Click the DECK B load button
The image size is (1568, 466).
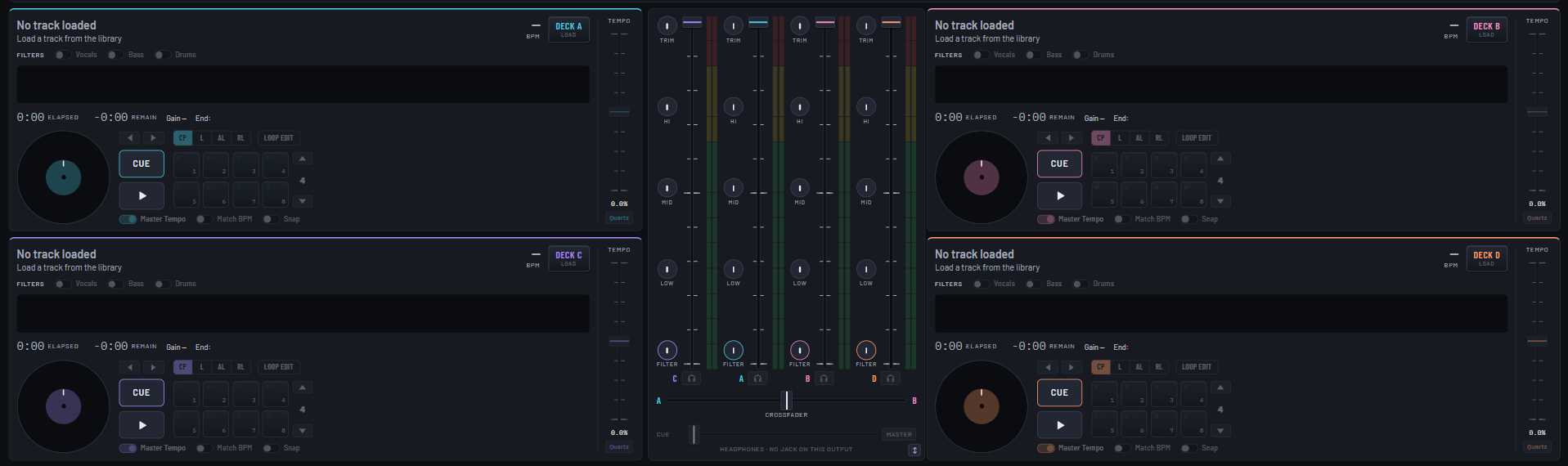point(1486,29)
